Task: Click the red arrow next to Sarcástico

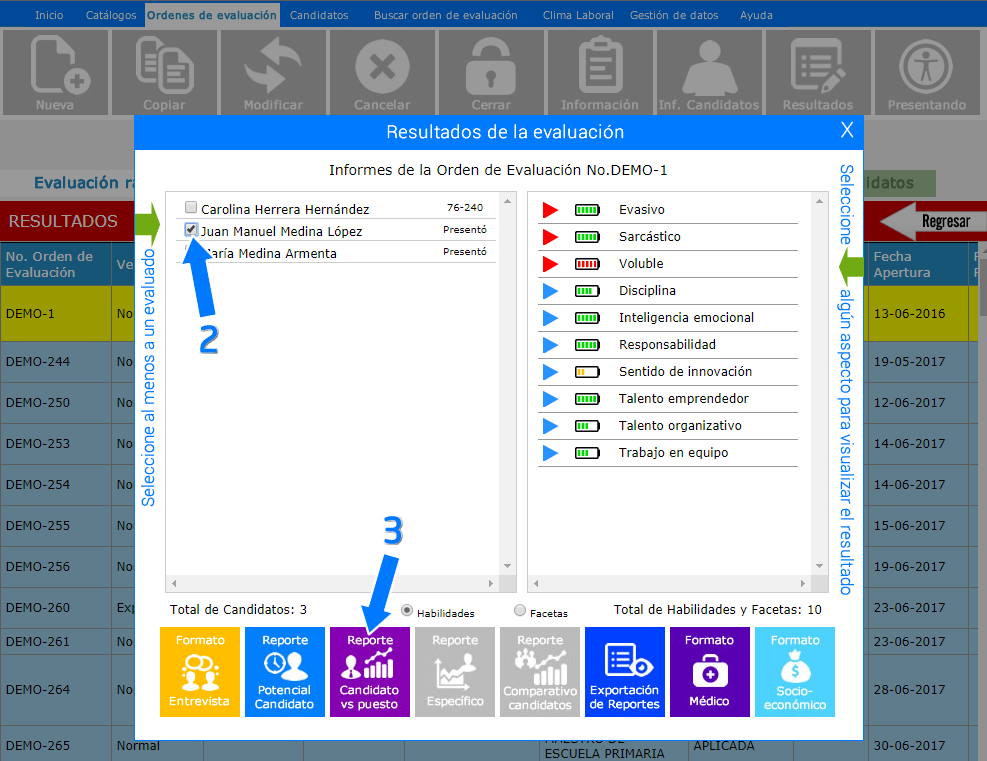Action: coord(550,237)
